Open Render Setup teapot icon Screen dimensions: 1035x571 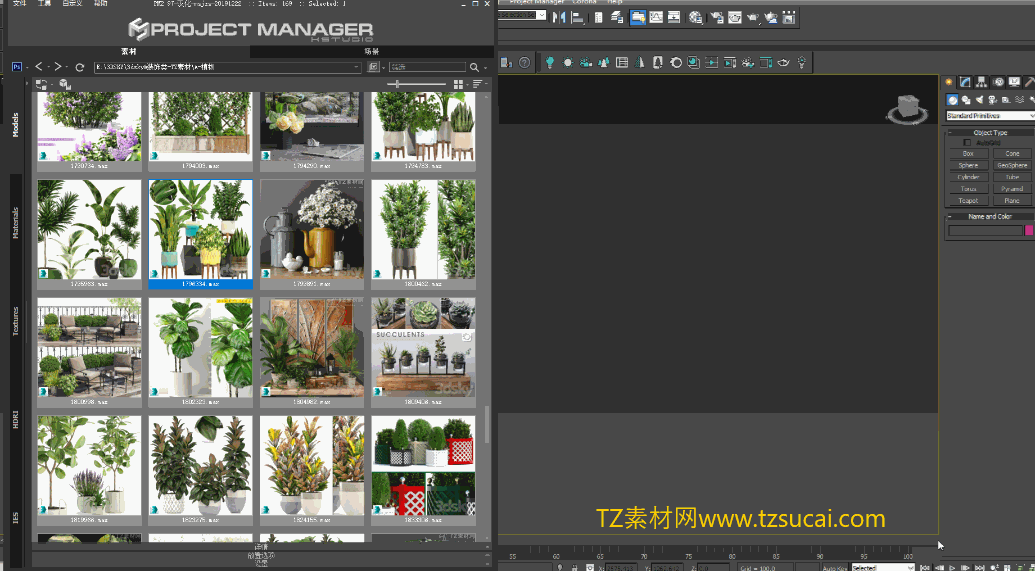[x=717, y=18]
